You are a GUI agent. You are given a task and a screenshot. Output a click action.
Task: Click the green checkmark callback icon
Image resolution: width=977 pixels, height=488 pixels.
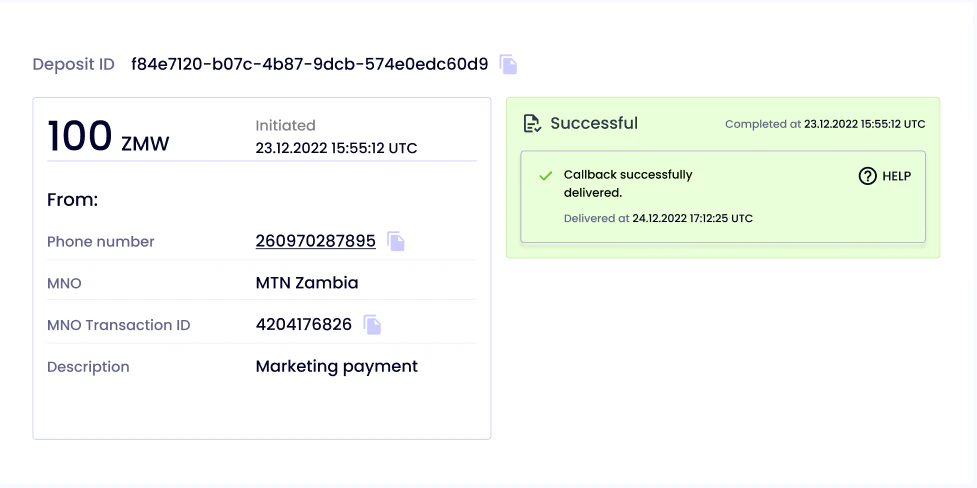point(546,176)
